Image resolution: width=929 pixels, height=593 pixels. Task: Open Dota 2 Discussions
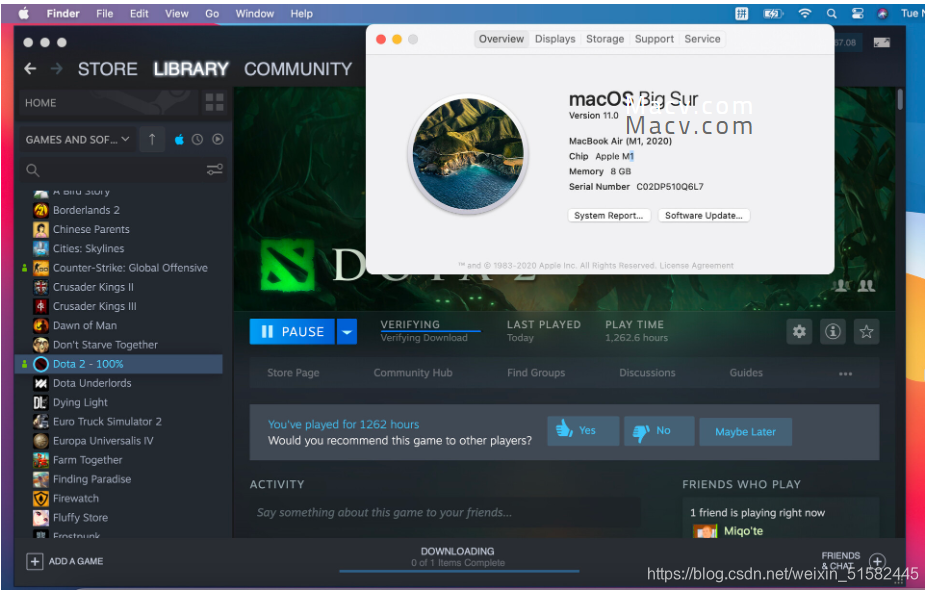pos(648,373)
